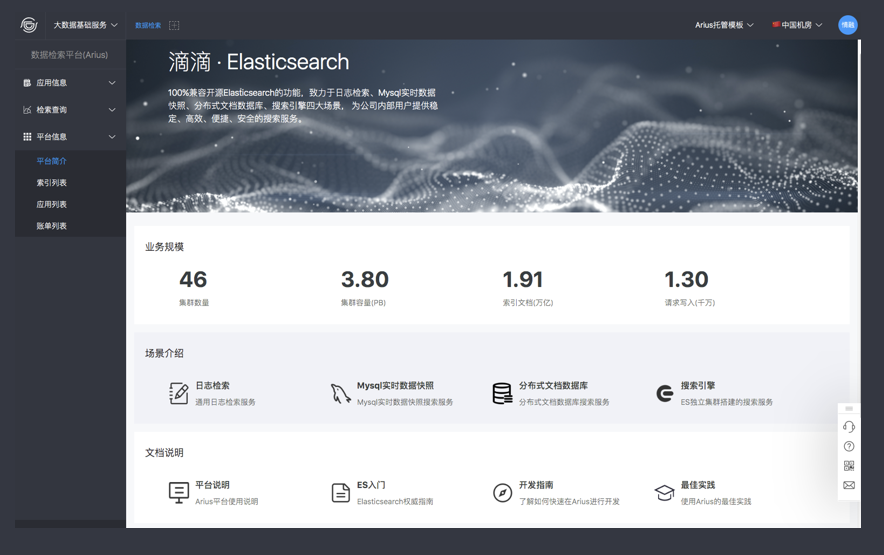Click the help question mark icon
The height and width of the screenshot is (555, 884).
(x=849, y=446)
